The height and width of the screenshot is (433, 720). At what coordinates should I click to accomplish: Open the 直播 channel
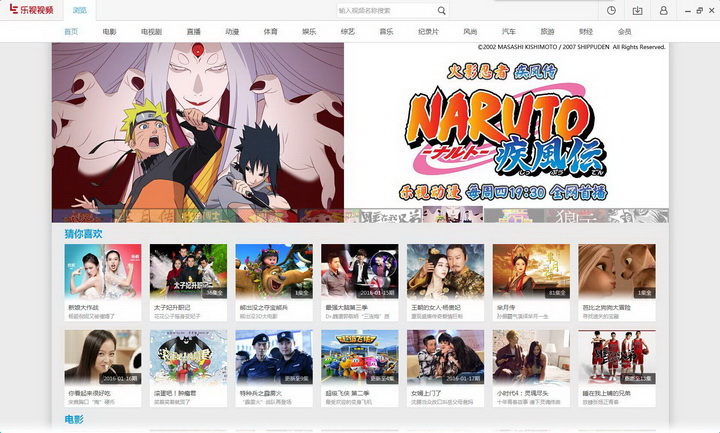(x=194, y=32)
